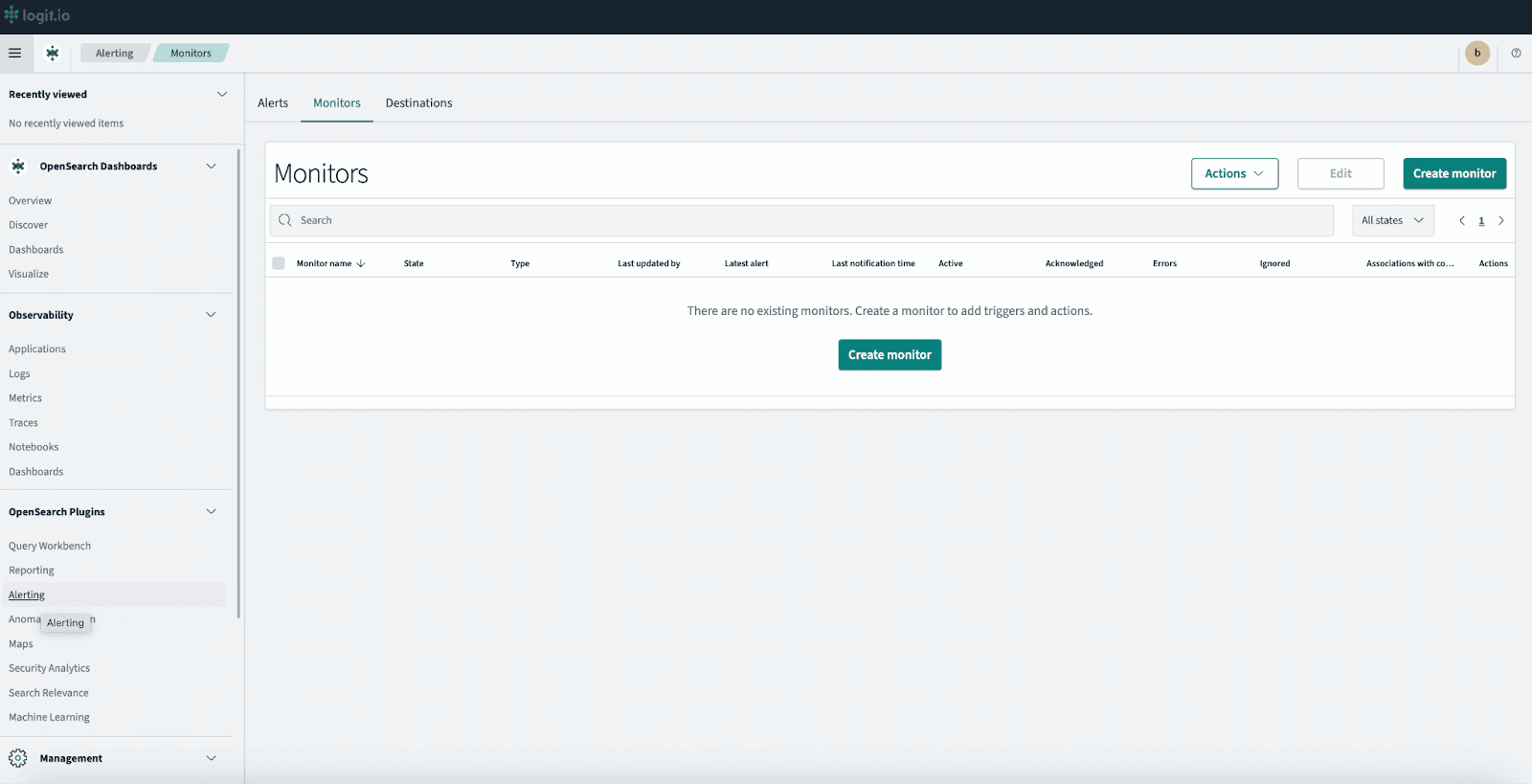1532x784 pixels.
Task: Click the Edit button
Action: tap(1340, 173)
